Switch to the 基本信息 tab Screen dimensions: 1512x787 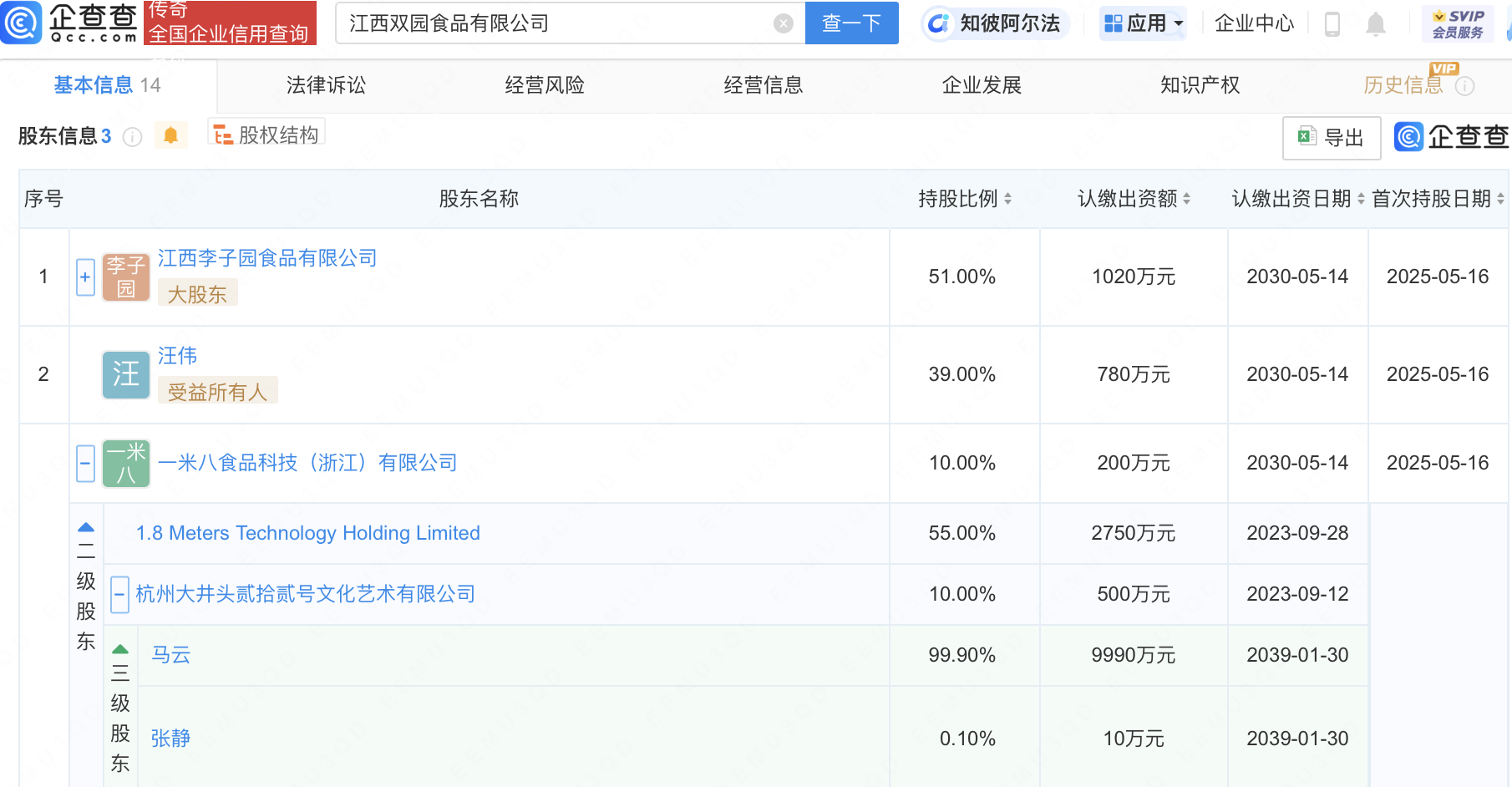pos(107,85)
